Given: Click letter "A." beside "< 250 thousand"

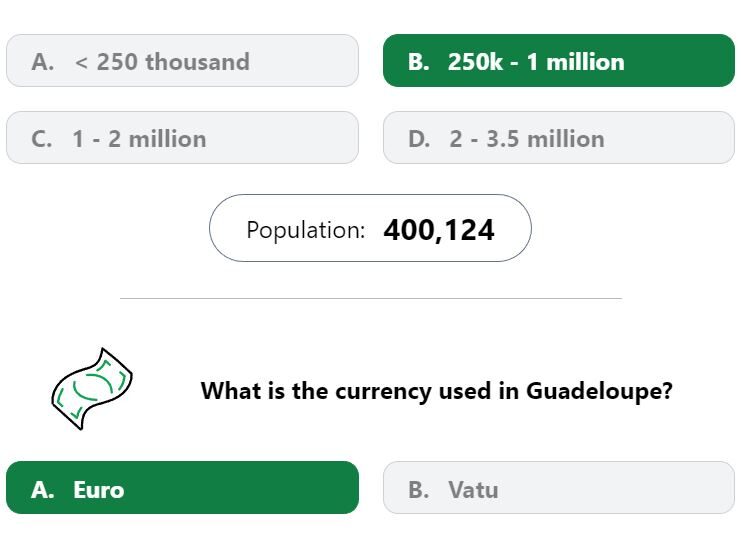Looking at the screenshot, I should [43, 62].
